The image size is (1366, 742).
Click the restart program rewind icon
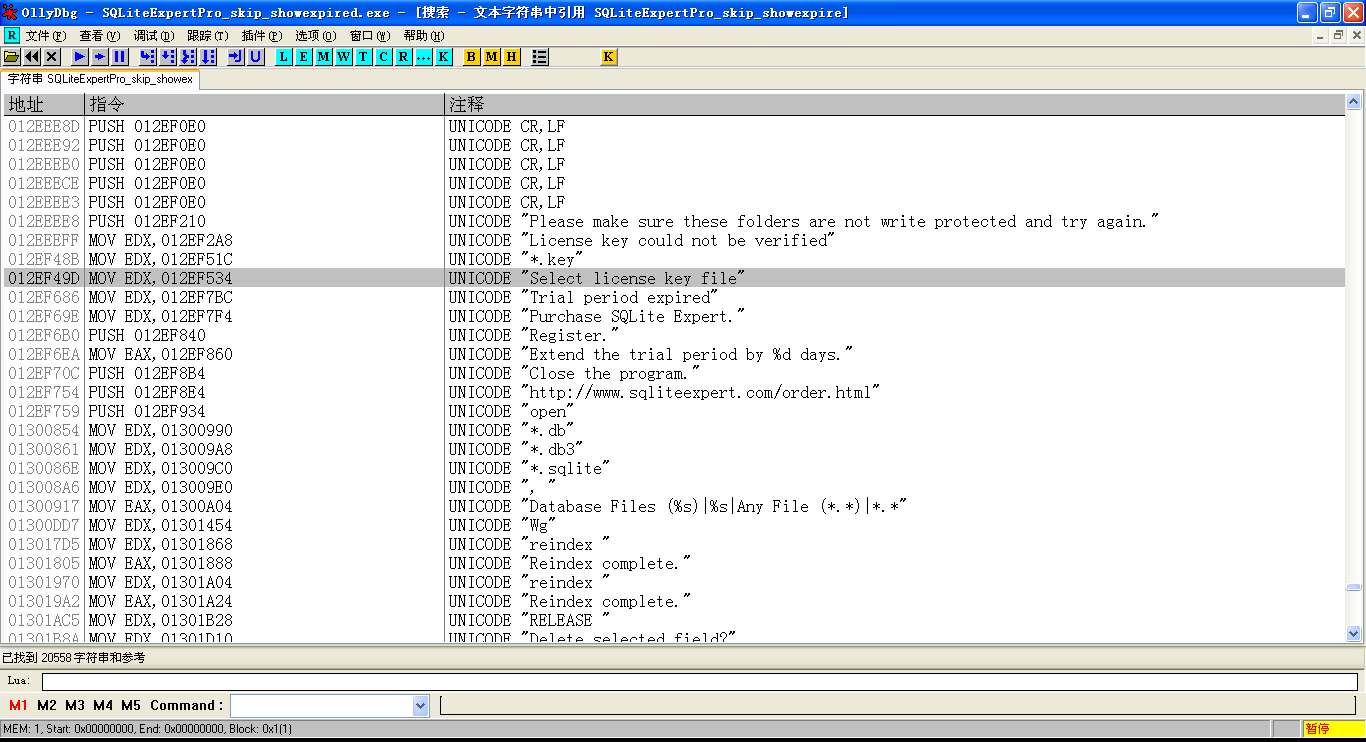click(32, 57)
